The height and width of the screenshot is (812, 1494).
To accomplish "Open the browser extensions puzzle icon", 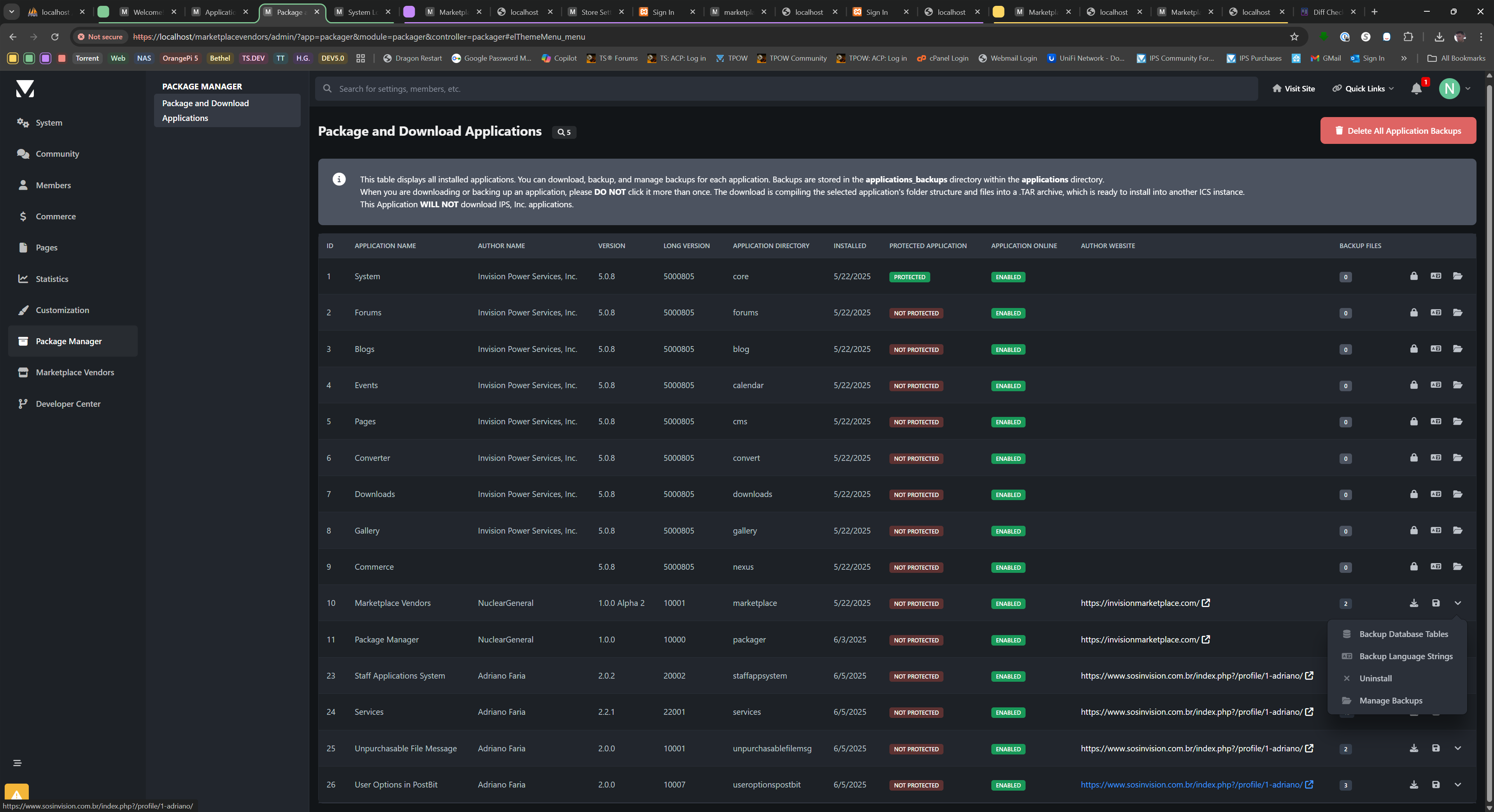I will pyautogui.click(x=1408, y=37).
